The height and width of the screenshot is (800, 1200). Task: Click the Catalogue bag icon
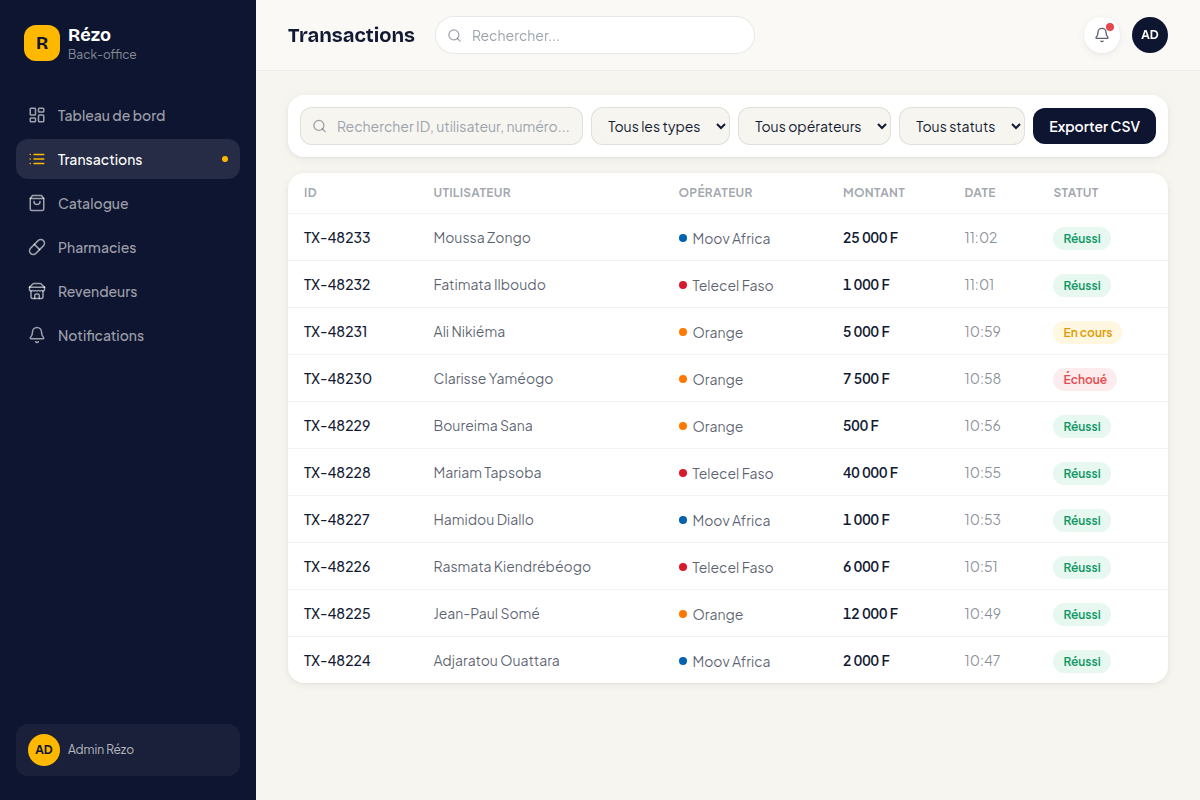pyautogui.click(x=37, y=203)
